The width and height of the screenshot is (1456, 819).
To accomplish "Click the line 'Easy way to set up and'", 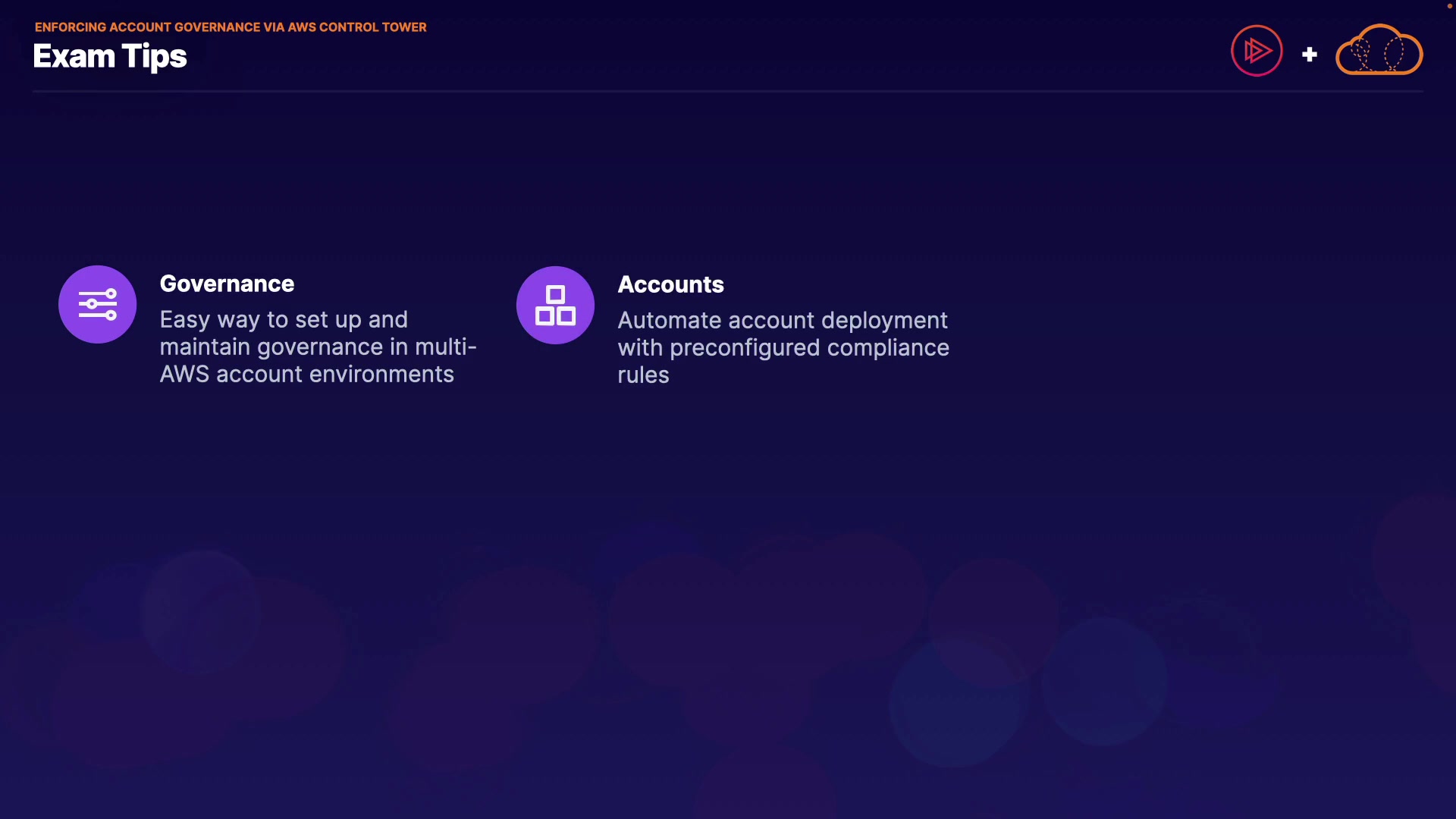I will coord(284,319).
